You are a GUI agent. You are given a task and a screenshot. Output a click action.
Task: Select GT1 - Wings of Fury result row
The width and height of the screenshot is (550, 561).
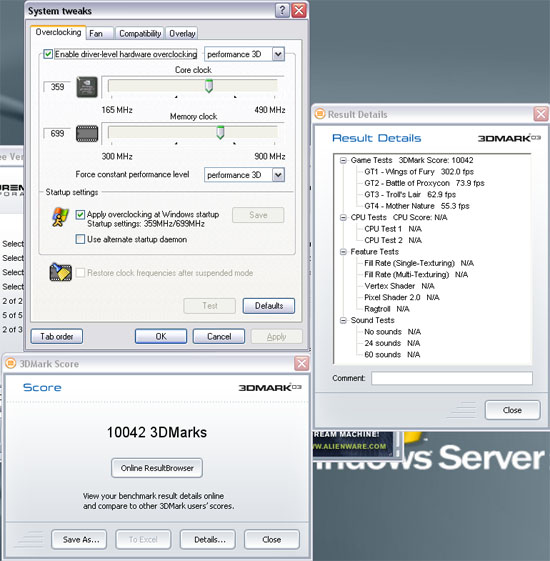pos(419,172)
